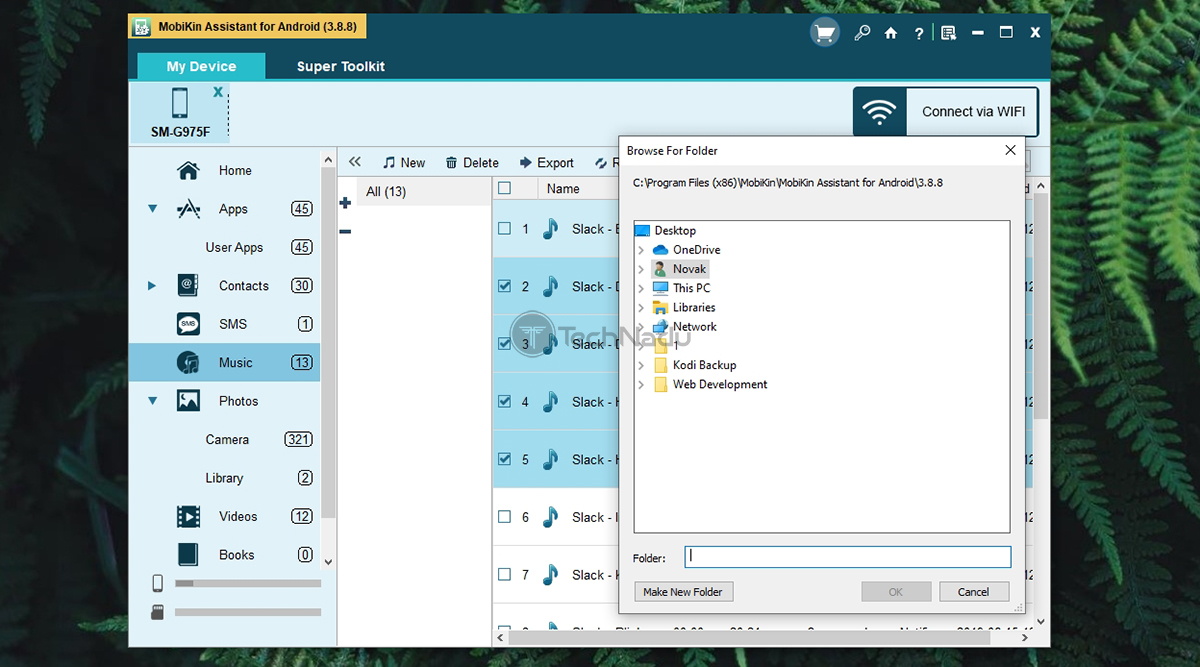
Task: Click the Connect via WIFI button
Action: tap(946, 112)
